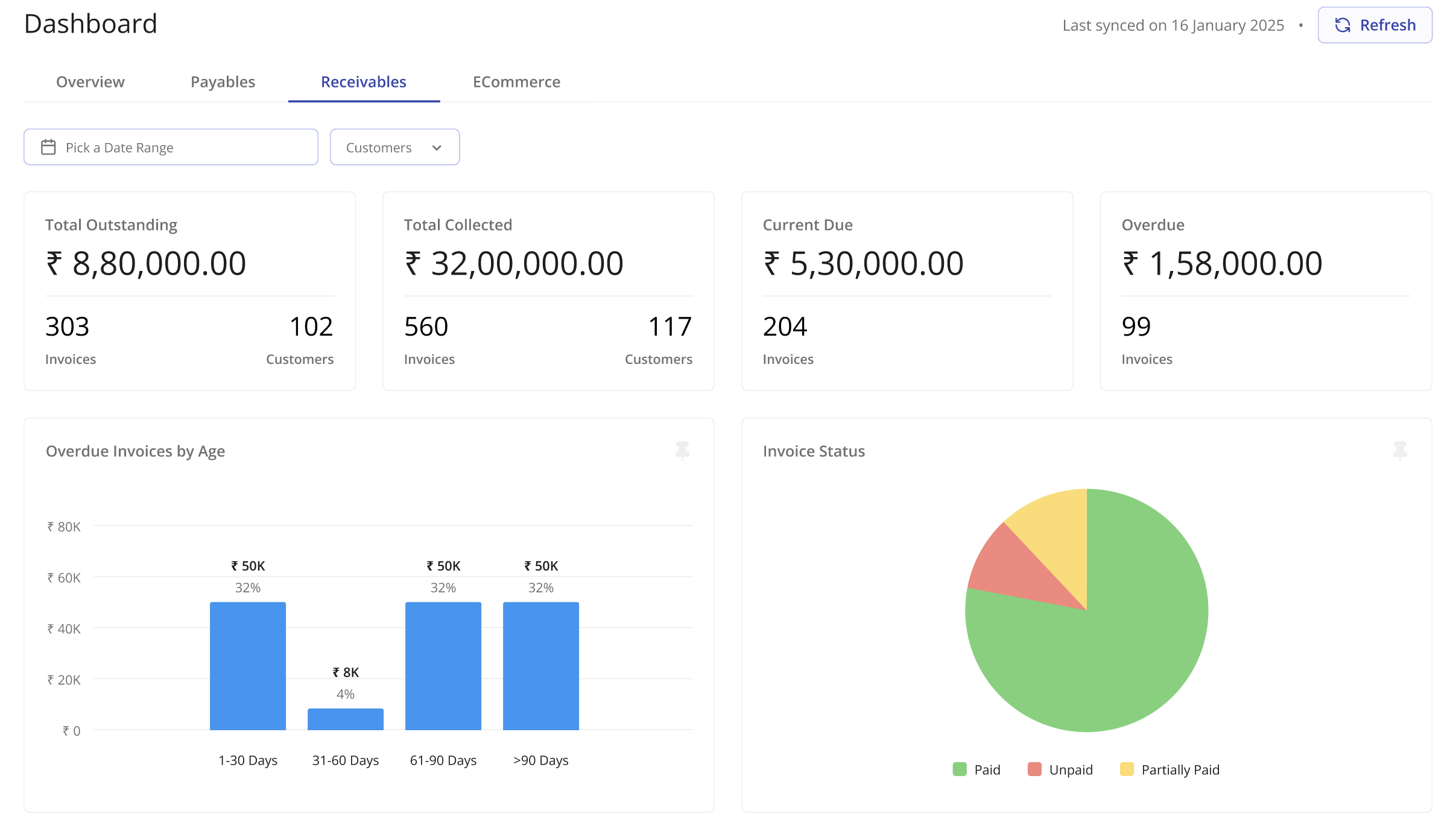Select the Receivables tab
Image resolution: width=1456 pixels, height=834 pixels.
364,82
